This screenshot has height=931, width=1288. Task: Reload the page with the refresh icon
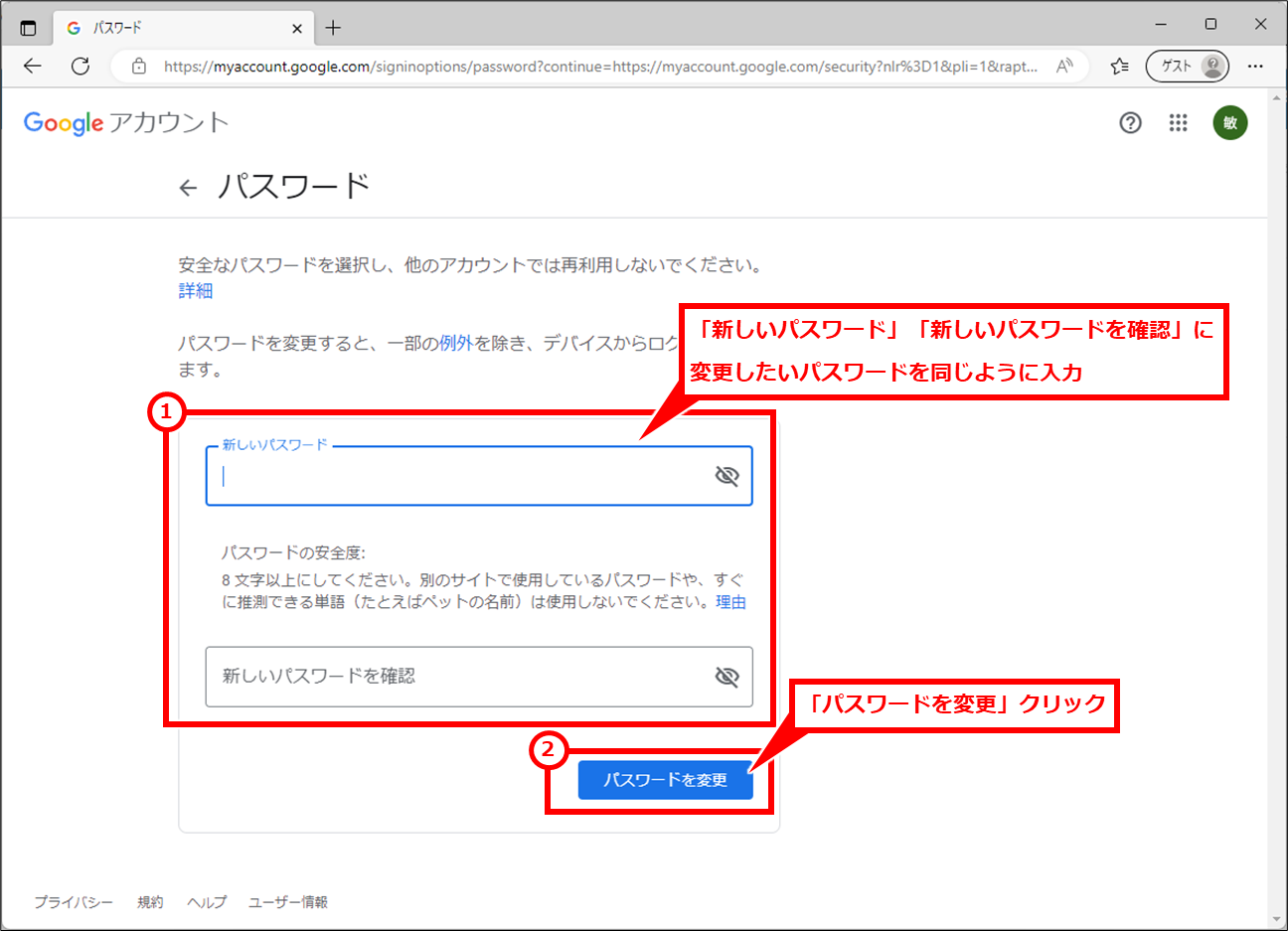80,67
